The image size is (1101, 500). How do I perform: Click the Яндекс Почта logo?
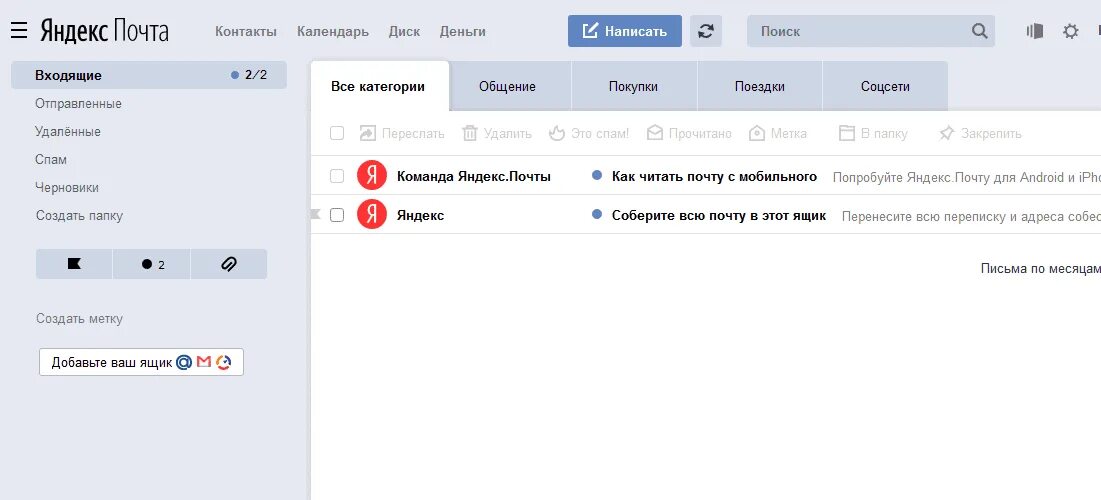(x=104, y=31)
